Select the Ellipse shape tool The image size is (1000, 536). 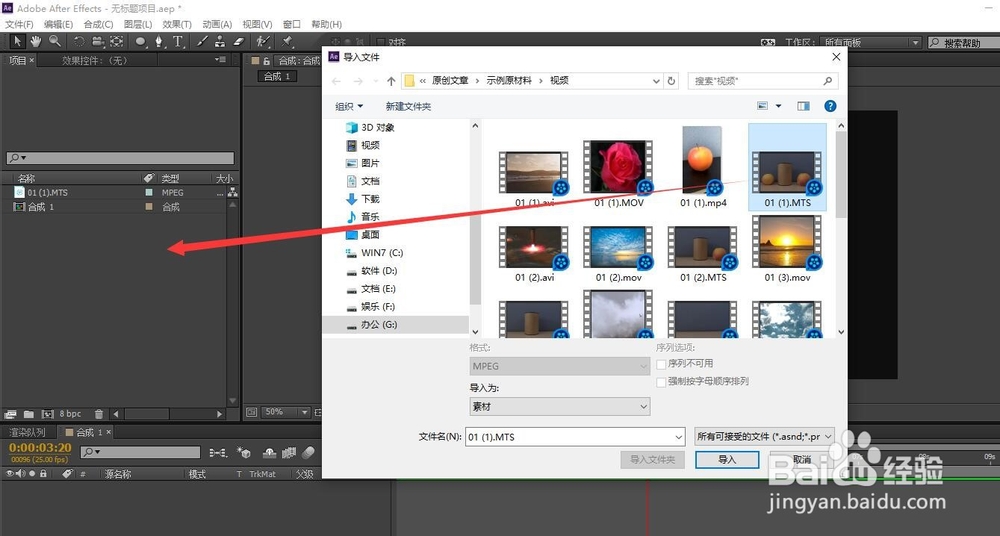140,42
